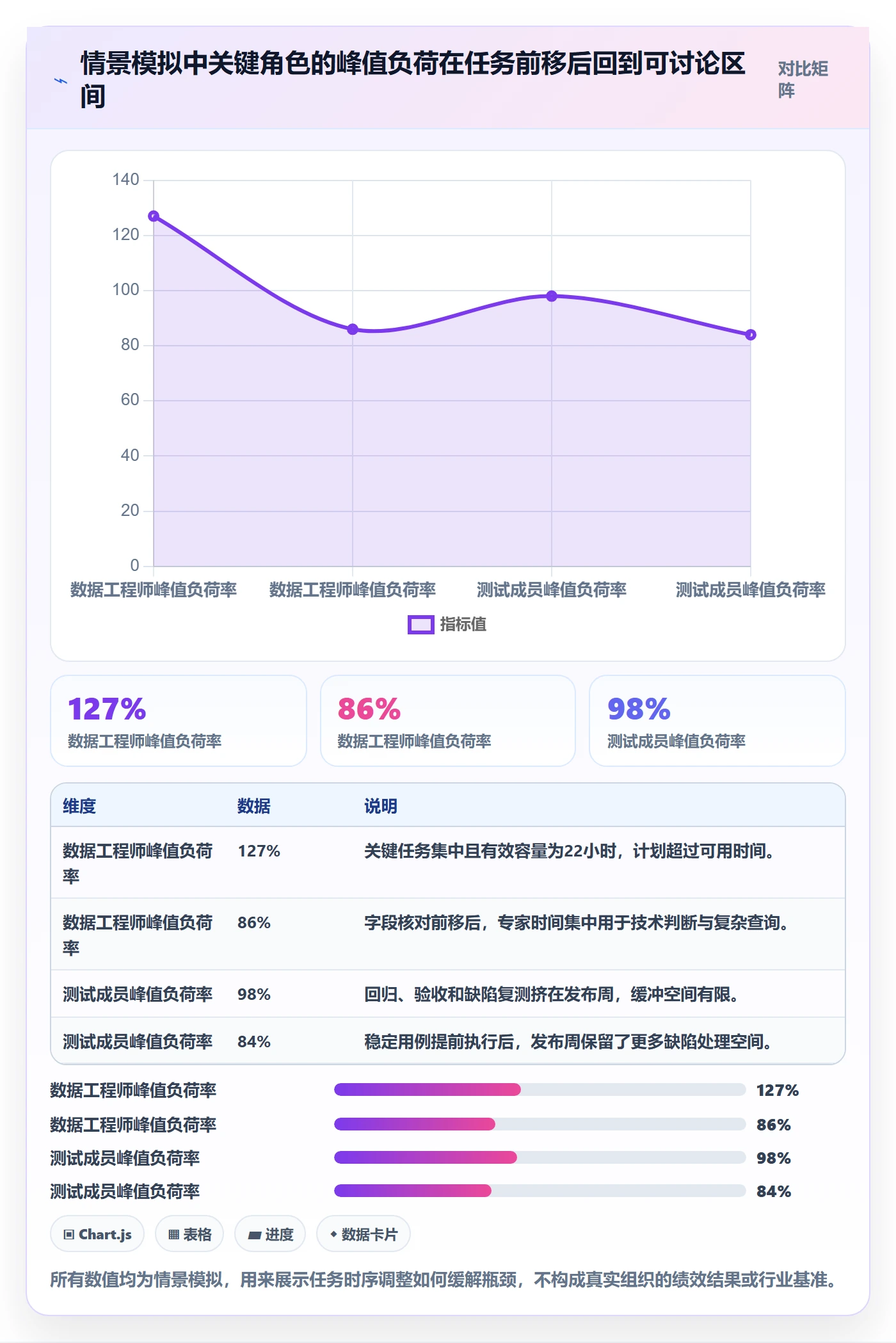Click the description about 有效容量为22小时
The height and width of the screenshot is (1343, 896).
tap(570, 851)
